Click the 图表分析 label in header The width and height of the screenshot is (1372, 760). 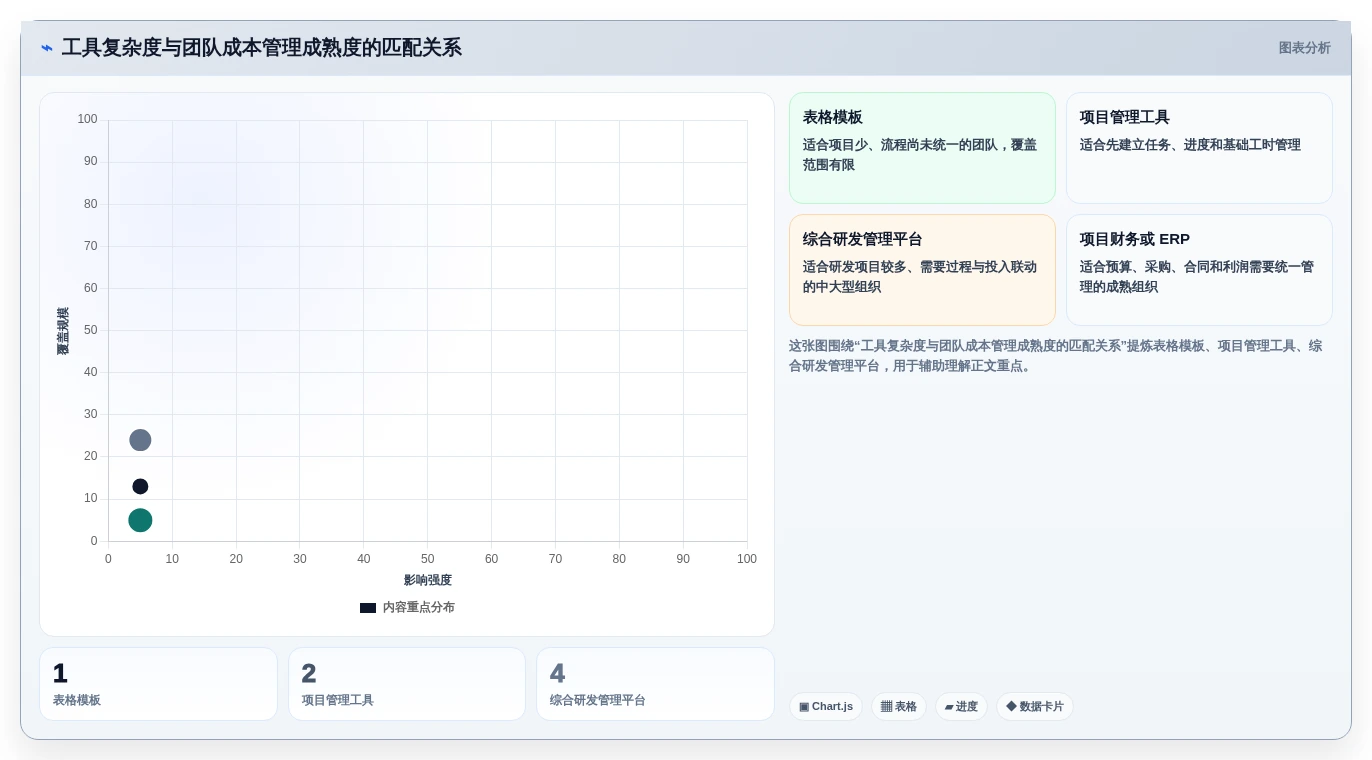(x=1304, y=48)
